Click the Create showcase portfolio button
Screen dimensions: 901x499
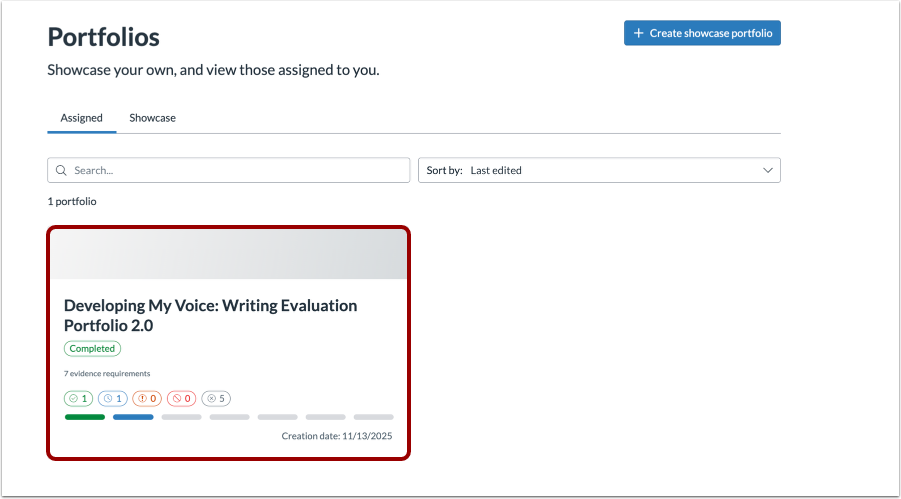pos(702,33)
